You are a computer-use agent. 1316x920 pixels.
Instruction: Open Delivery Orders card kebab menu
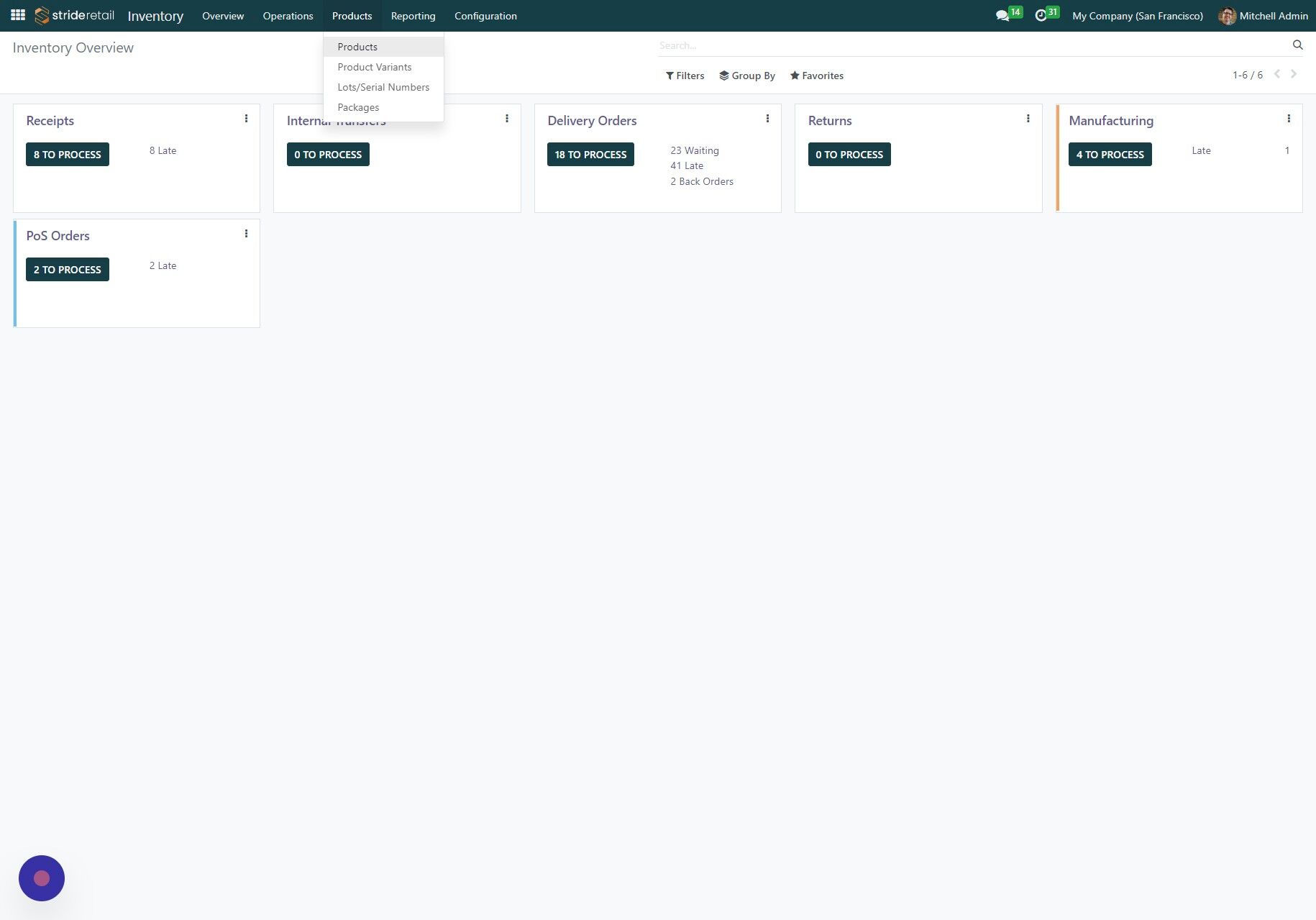point(767,119)
